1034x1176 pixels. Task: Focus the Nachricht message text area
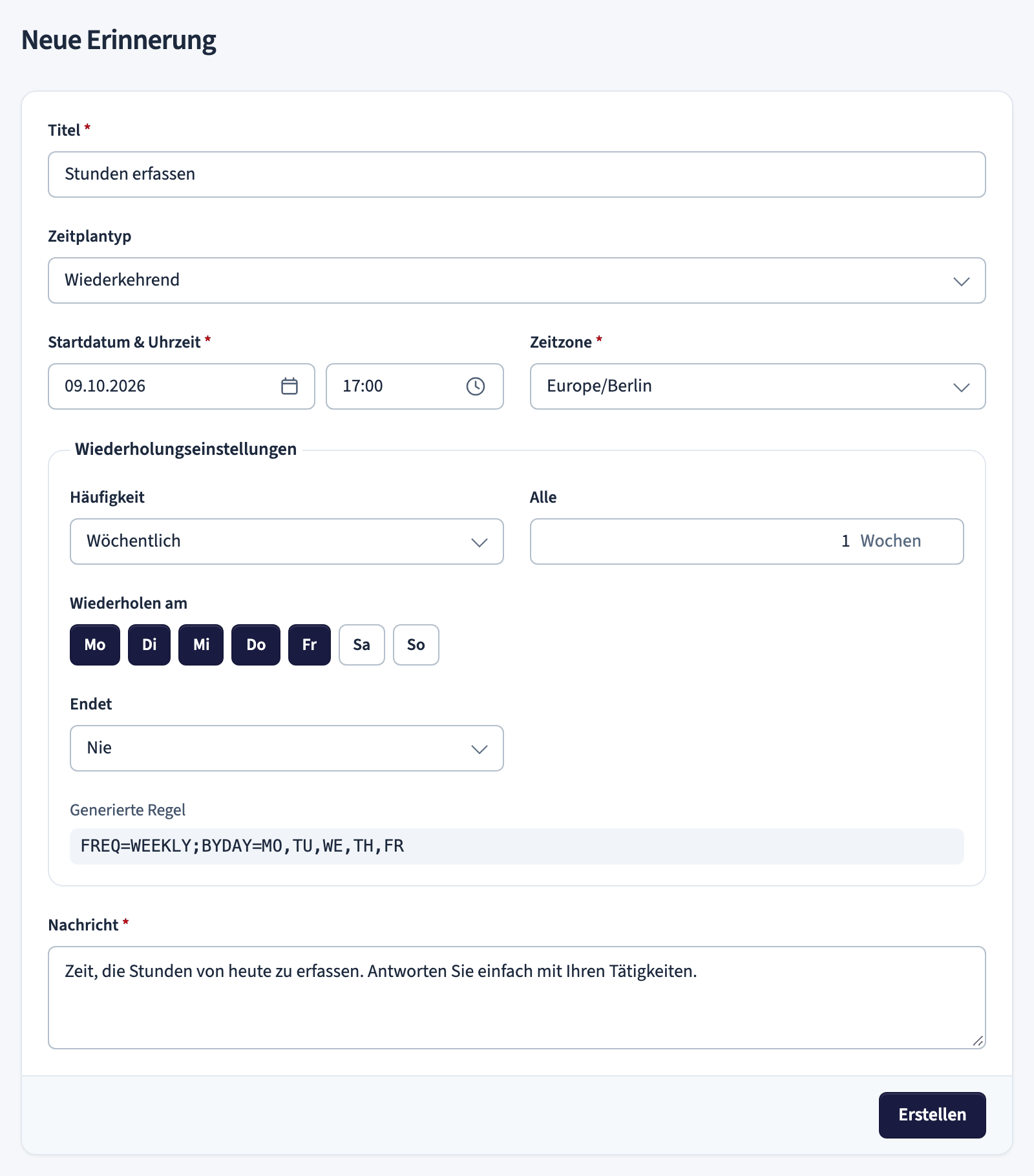tap(517, 998)
